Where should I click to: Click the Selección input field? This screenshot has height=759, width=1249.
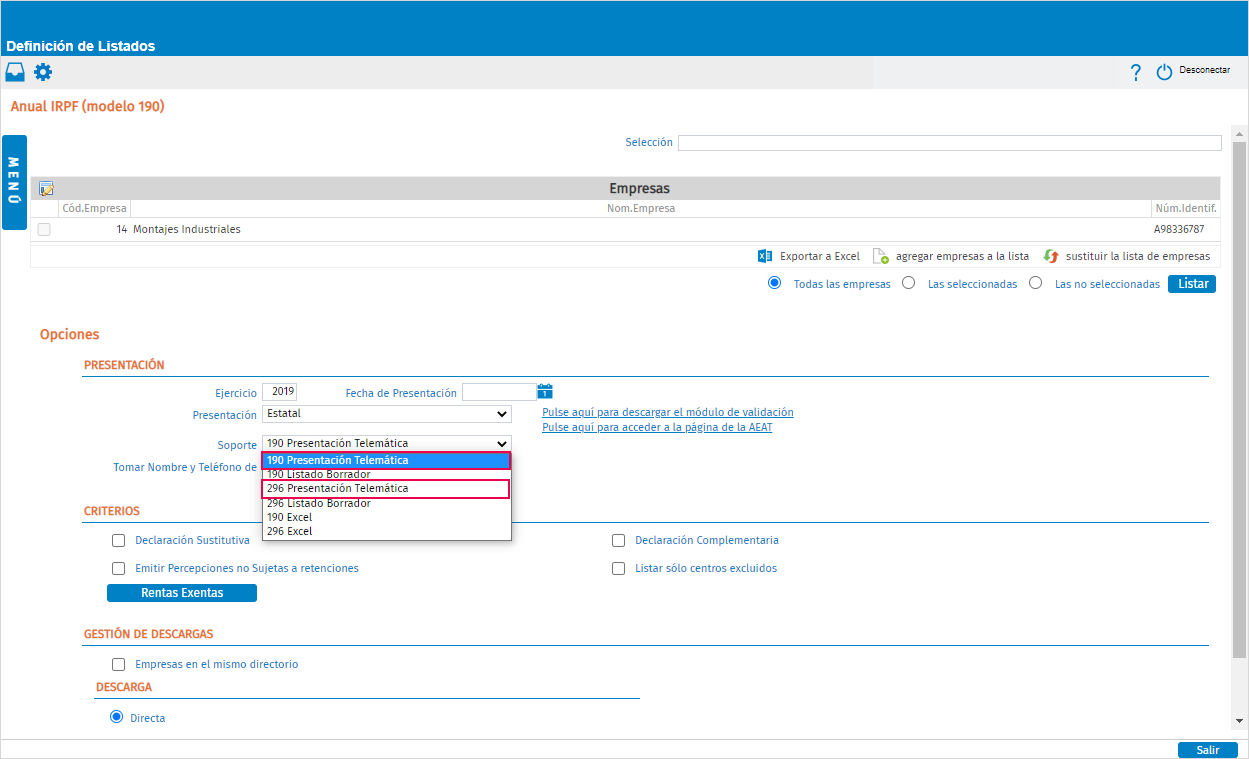[950, 143]
